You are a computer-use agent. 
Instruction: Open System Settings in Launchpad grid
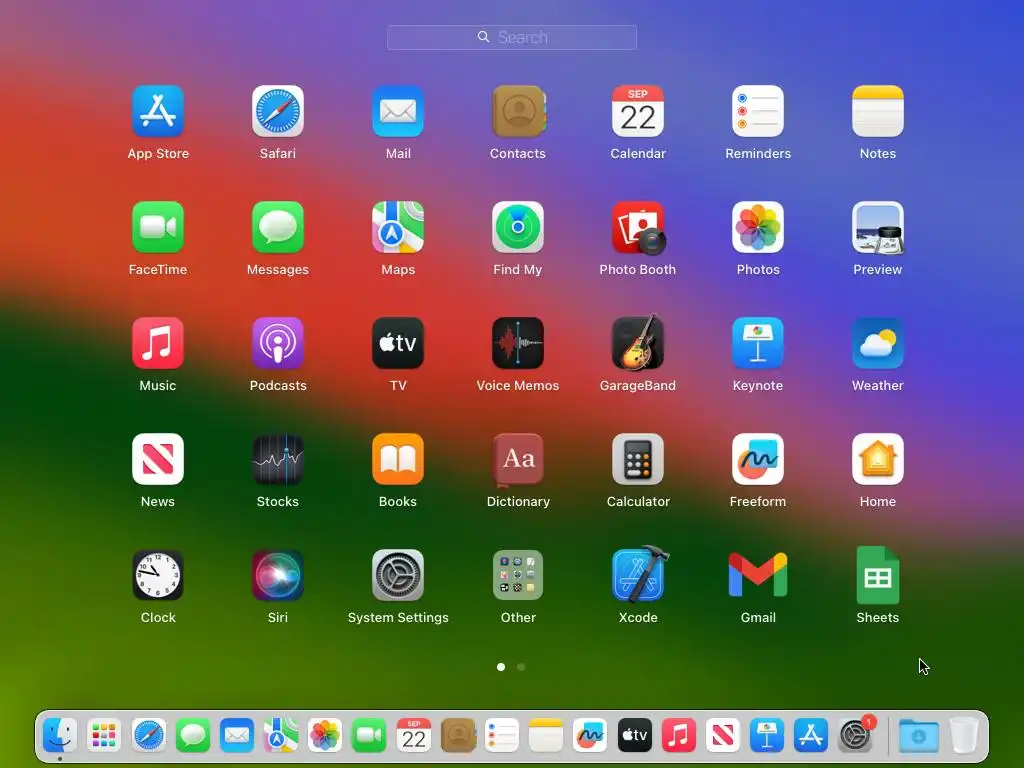coord(398,575)
